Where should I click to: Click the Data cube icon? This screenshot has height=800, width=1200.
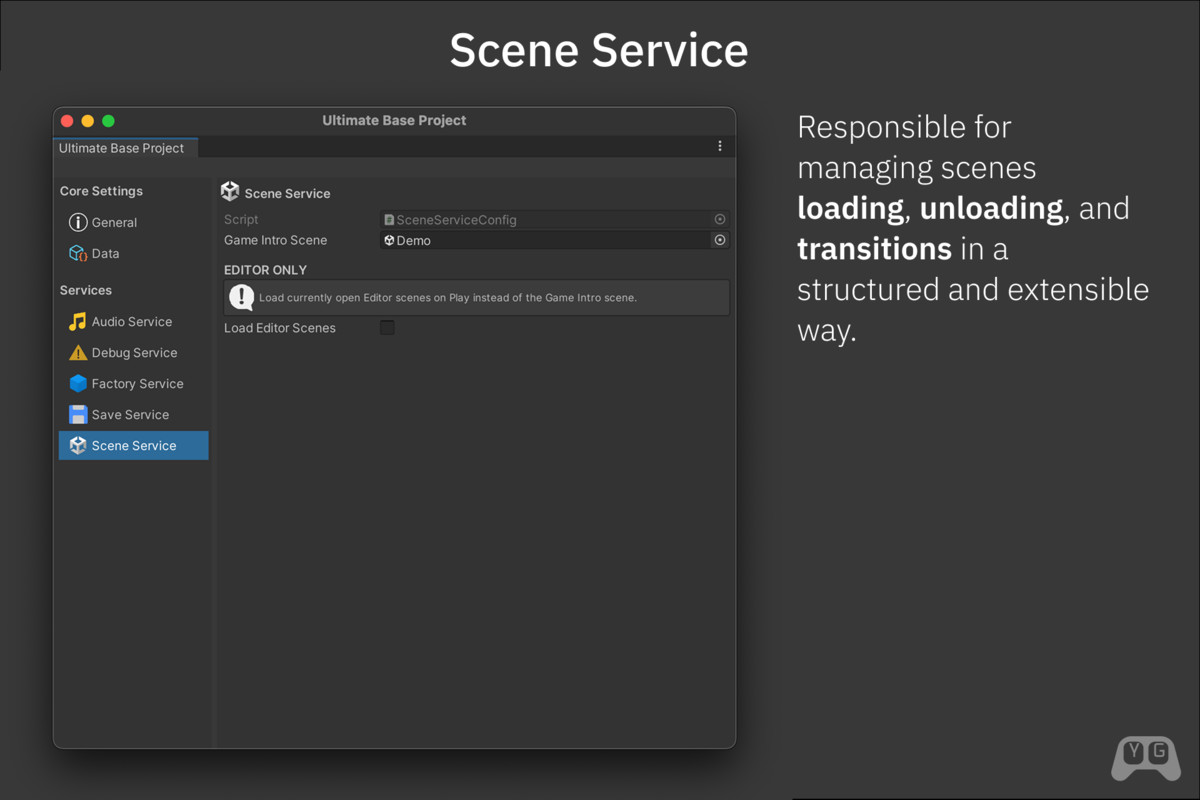point(78,254)
